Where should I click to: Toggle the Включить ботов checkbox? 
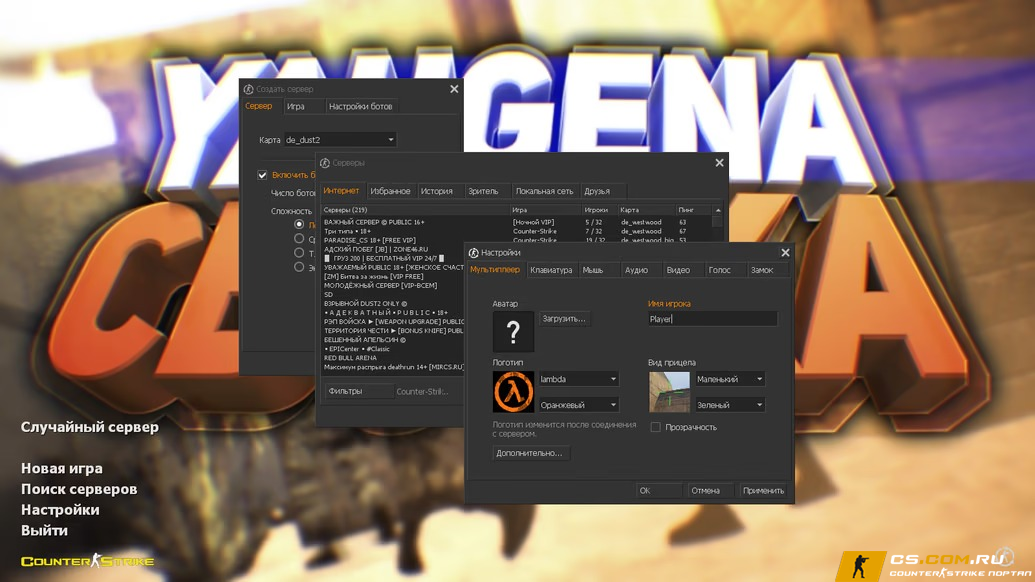(x=262, y=175)
